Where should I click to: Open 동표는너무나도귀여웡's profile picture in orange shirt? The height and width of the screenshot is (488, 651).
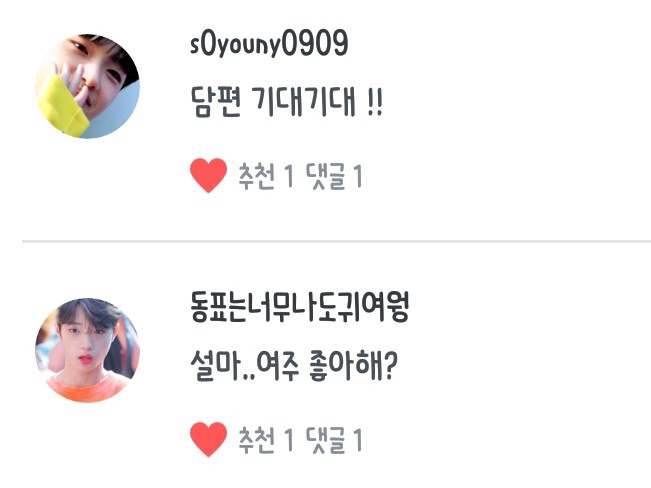[87, 350]
